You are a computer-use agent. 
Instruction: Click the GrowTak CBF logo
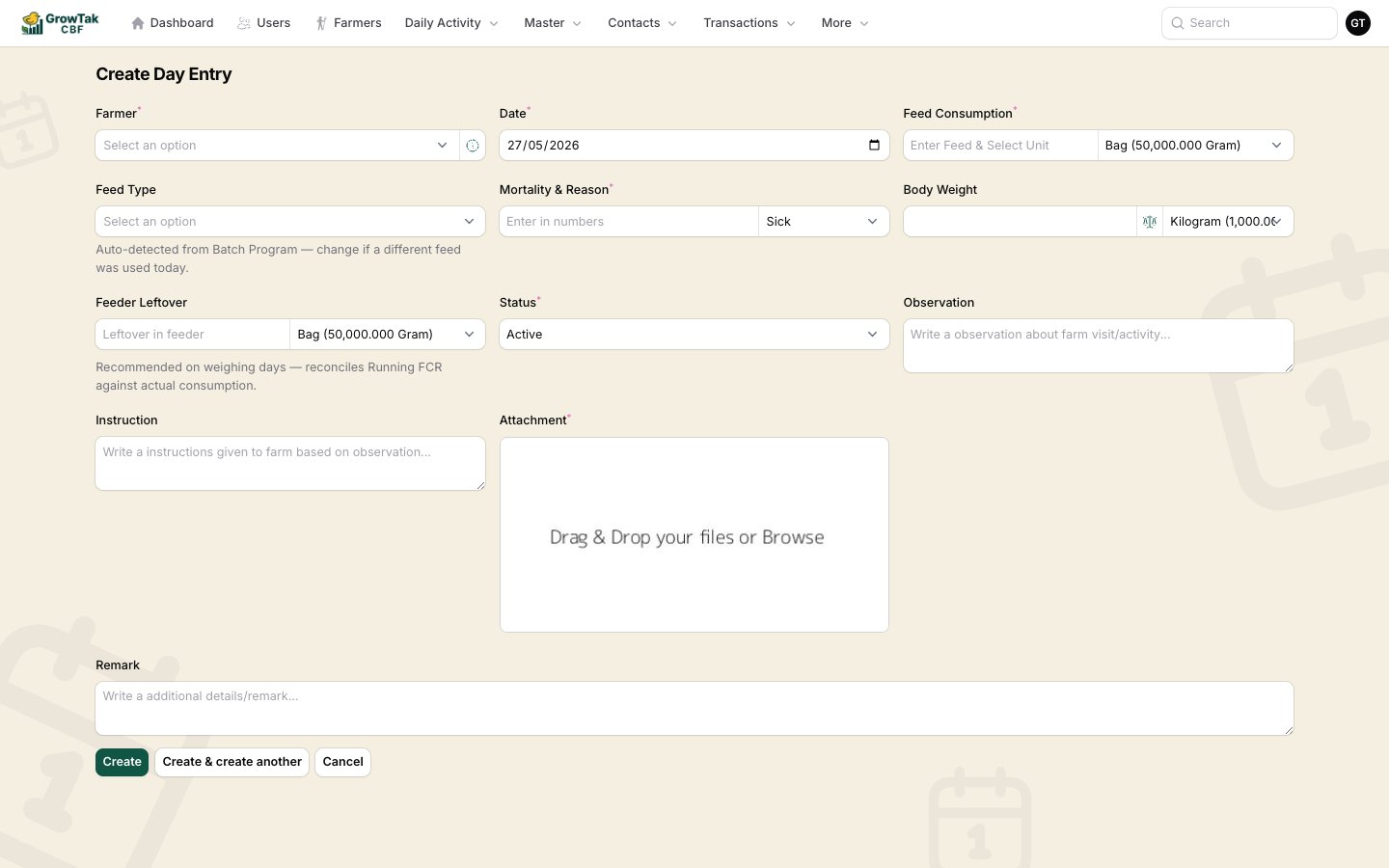point(60,23)
